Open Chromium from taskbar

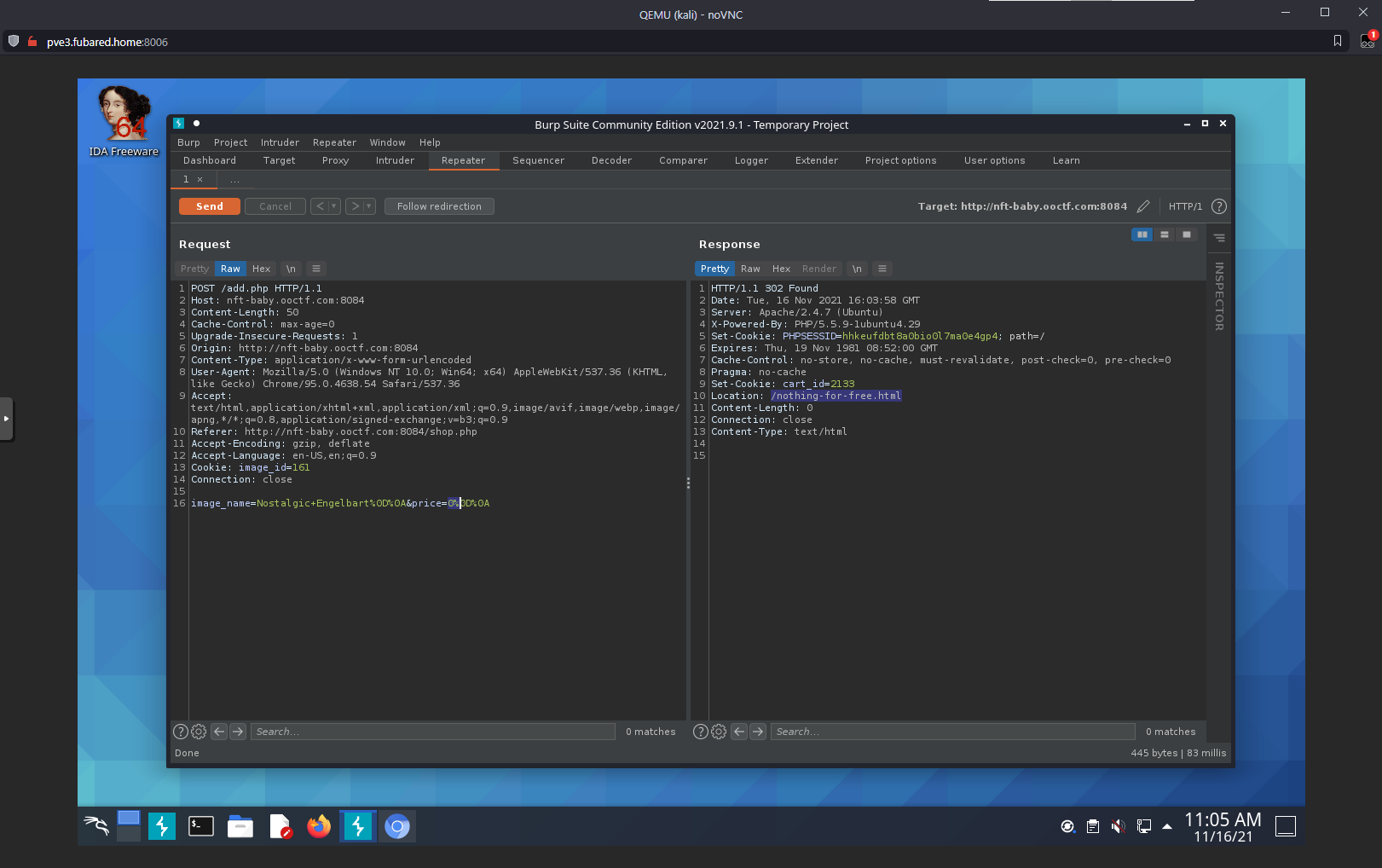pos(397,825)
